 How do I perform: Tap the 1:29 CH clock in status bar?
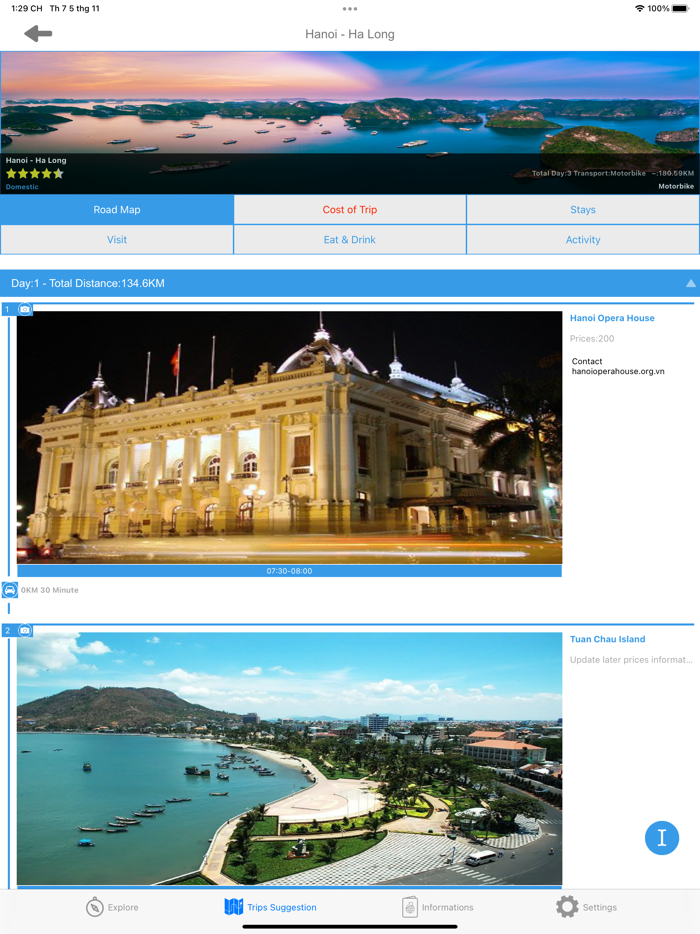pos(27,8)
